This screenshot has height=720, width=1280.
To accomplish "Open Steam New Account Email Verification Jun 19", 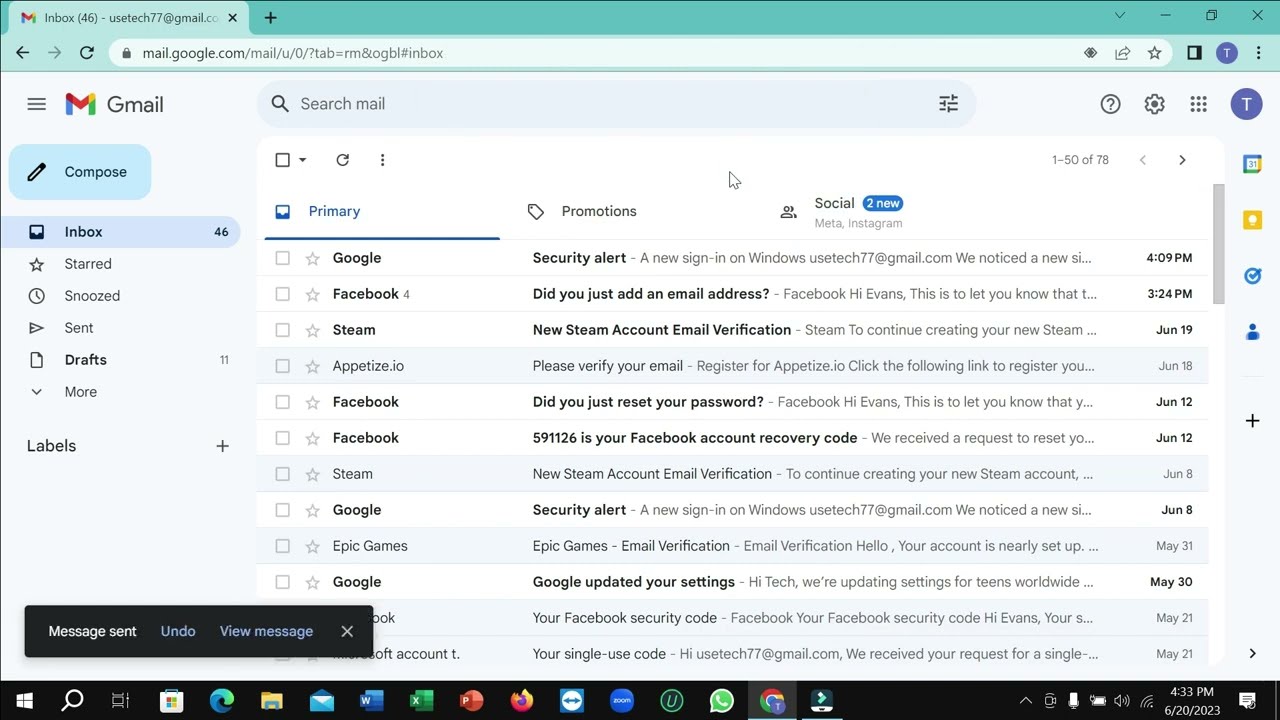I will coord(732,330).
